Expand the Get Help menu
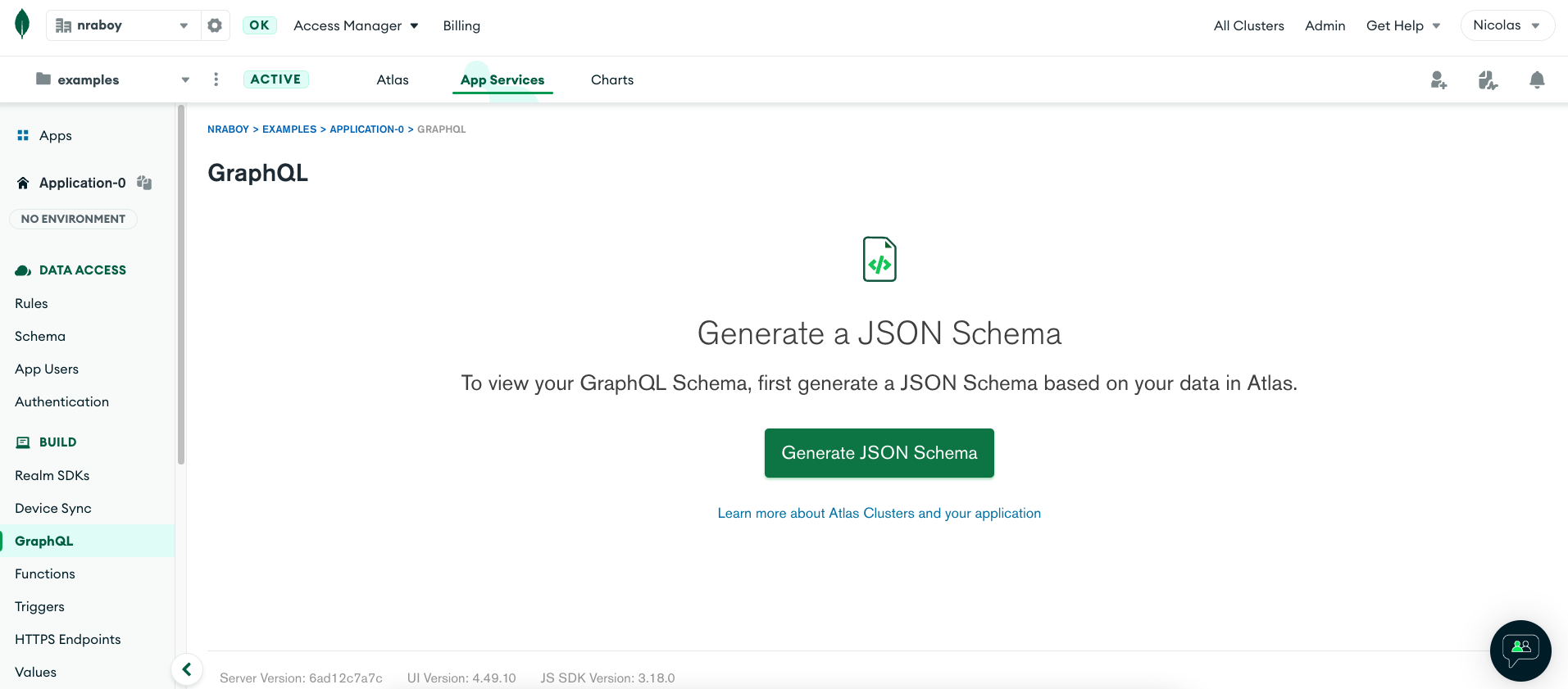This screenshot has height=689, width=1568. pyautogui.click(x=1402, y=25)
